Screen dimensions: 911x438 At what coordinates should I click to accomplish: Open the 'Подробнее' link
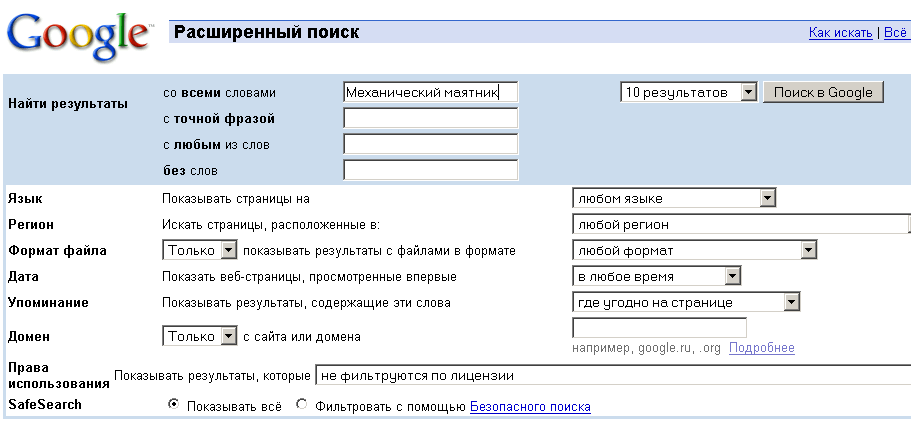point(761,348)
